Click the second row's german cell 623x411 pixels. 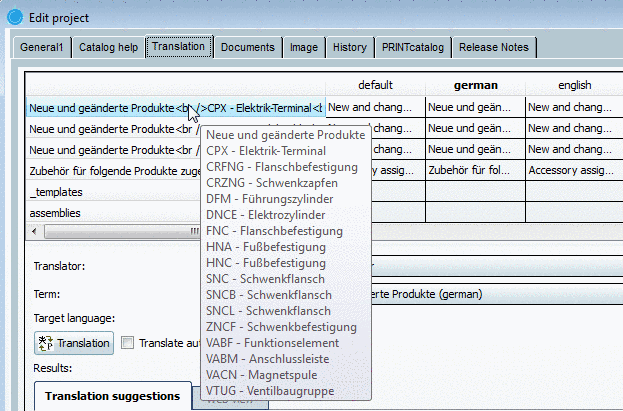pyautogui.click(x=476, y=128)
